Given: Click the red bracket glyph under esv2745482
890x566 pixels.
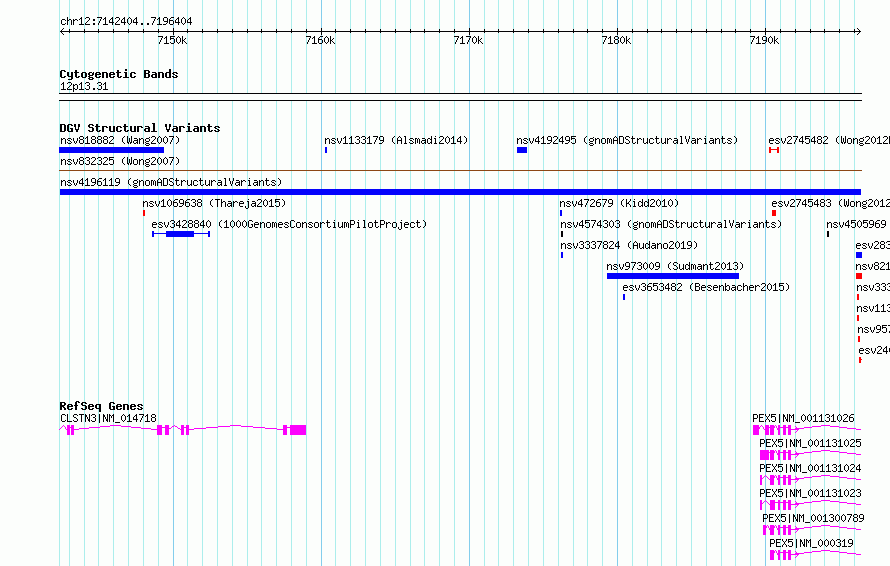Looking at the screenshot, I should pos(774,150).
